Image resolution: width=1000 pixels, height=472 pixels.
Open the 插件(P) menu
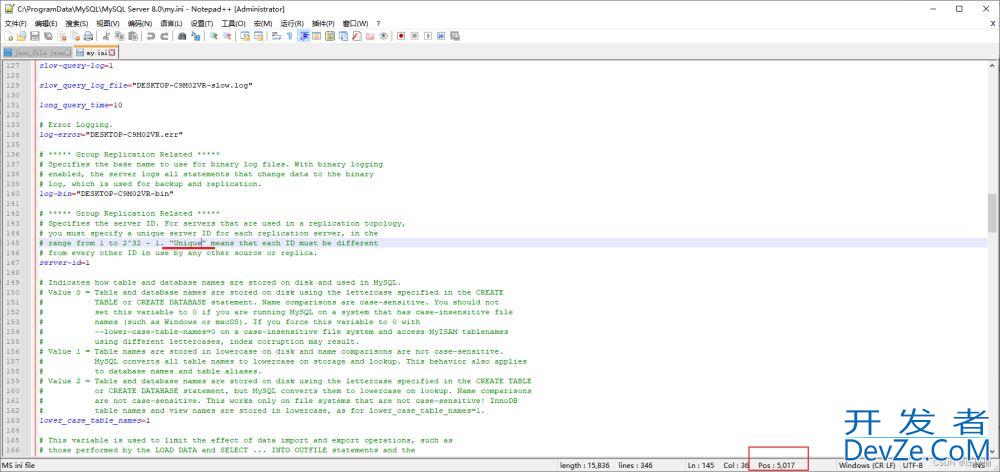(x=323, y=23)
